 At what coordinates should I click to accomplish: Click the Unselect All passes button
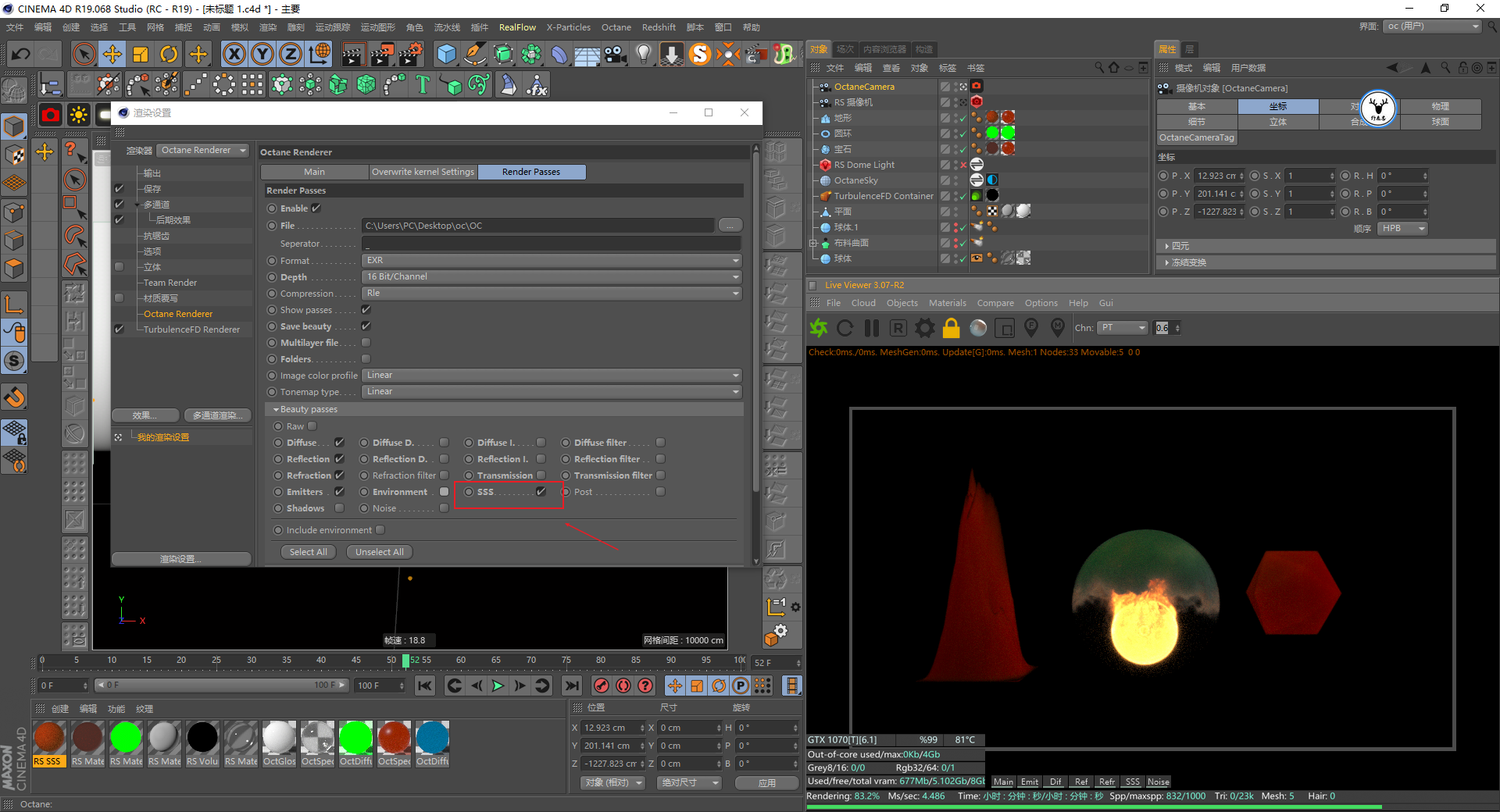point(380,552)
